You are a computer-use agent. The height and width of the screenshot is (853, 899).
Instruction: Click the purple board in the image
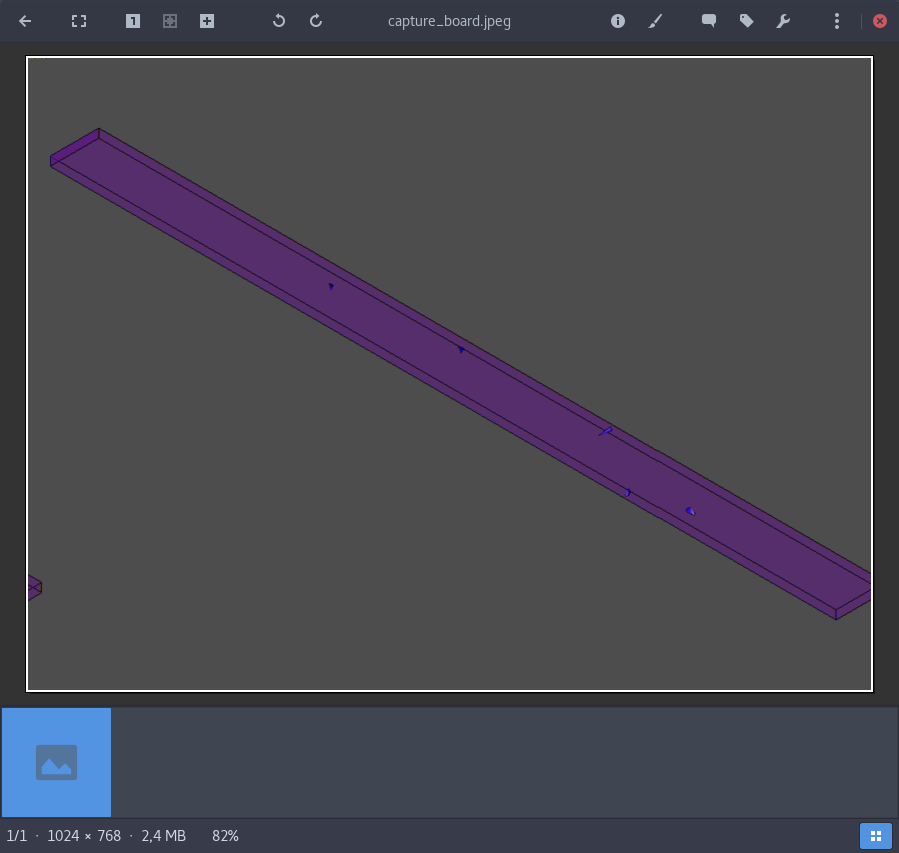(459, 373)
